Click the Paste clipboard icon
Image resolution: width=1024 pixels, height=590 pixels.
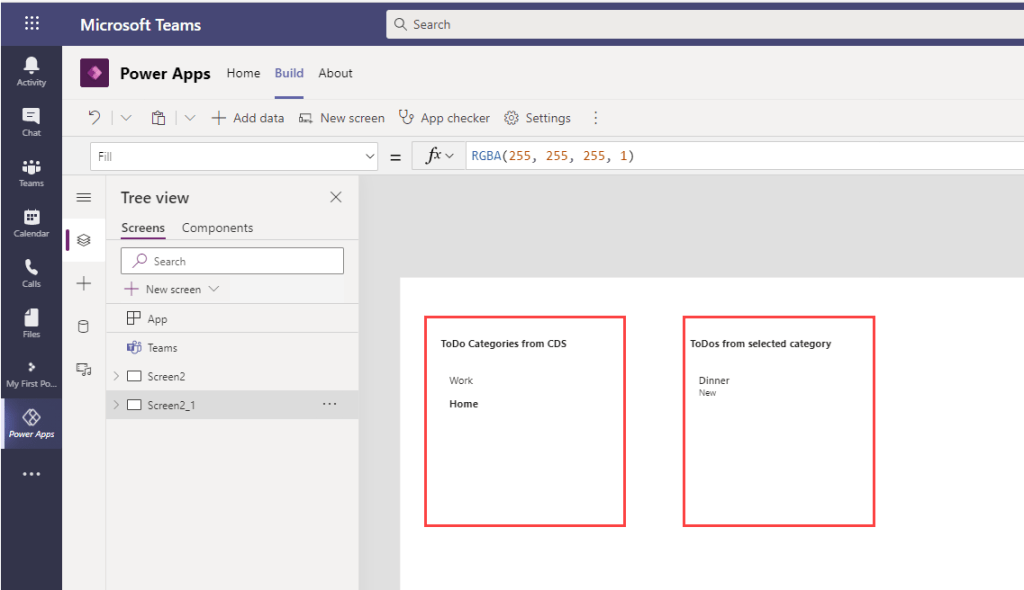click(158, 118)
